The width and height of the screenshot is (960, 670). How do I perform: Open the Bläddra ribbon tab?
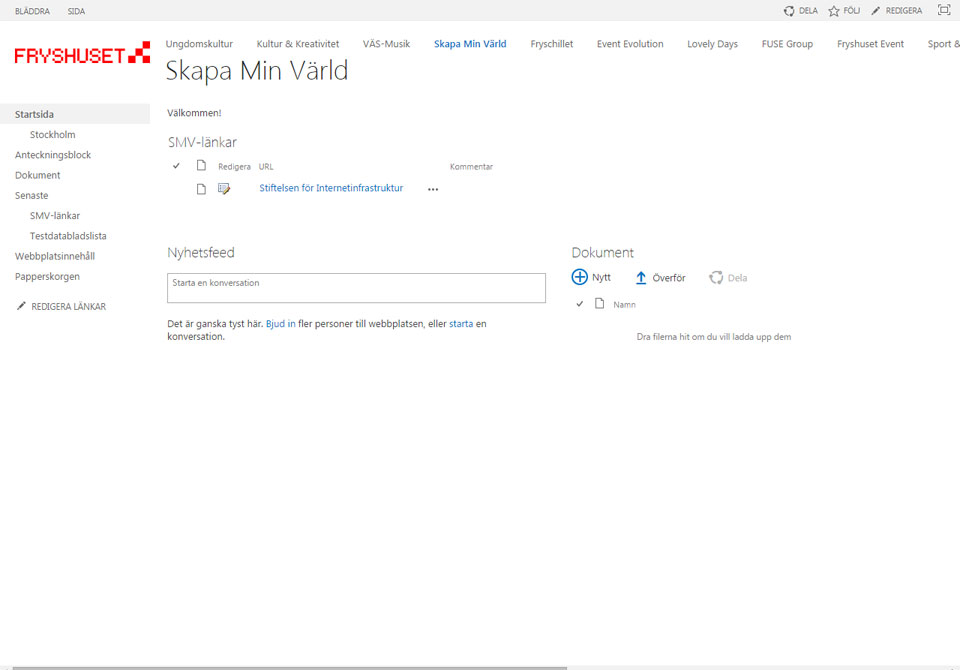click(x=32, y=11)
